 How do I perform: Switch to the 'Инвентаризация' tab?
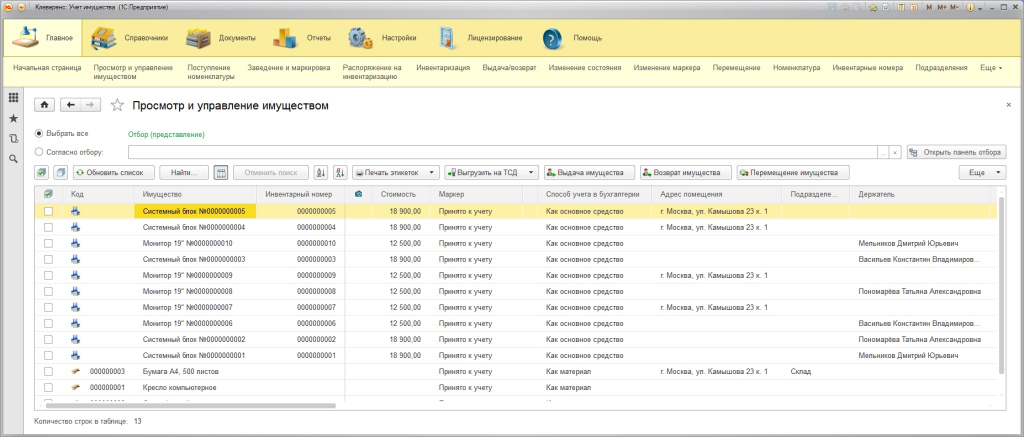[443, 68]
